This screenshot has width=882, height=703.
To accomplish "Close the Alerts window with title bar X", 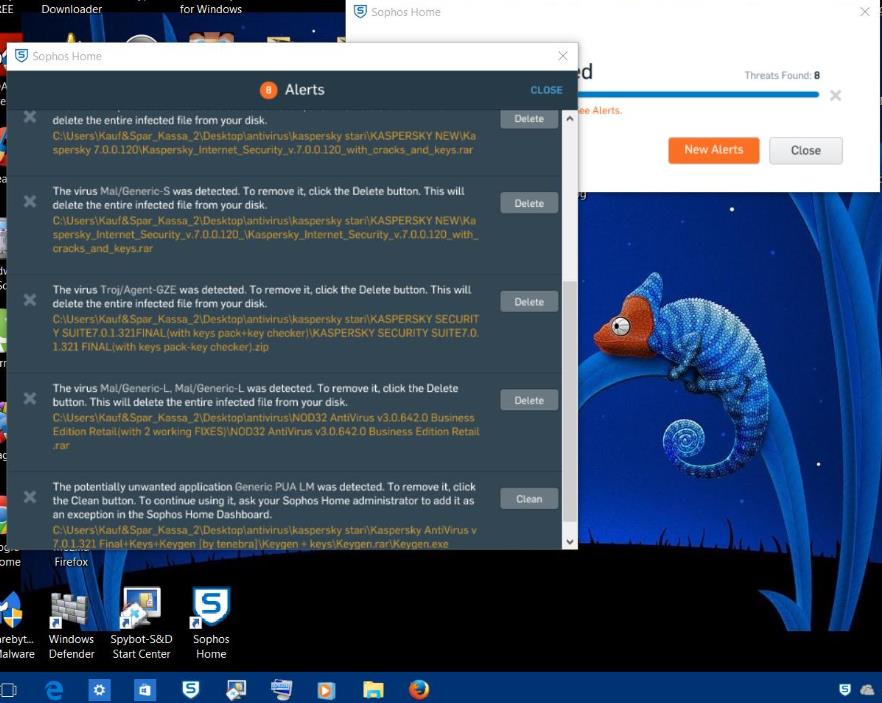I will [x=562, y=56].
